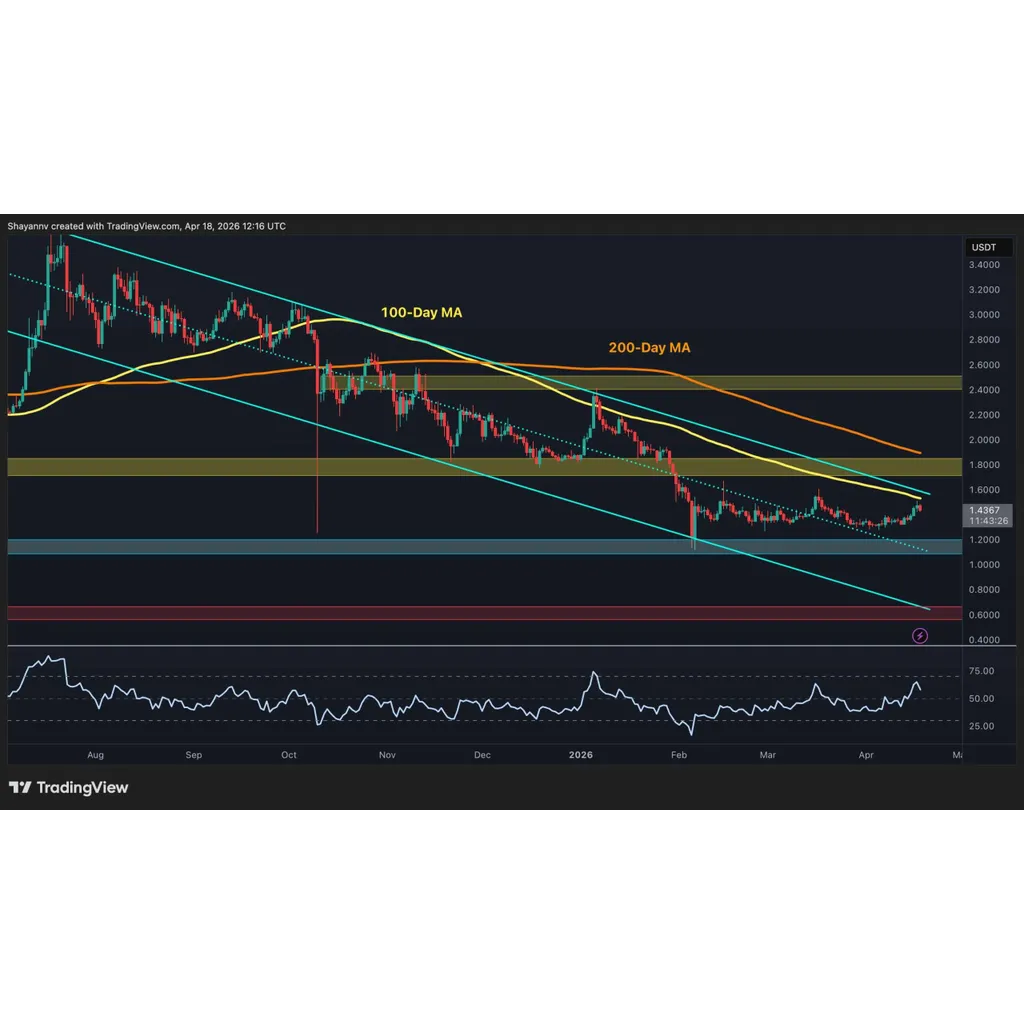Click the 2026 label on time axis
Image resolution: width=1024 pixels, height=1024 pixels.
click(x=581, y=754)
